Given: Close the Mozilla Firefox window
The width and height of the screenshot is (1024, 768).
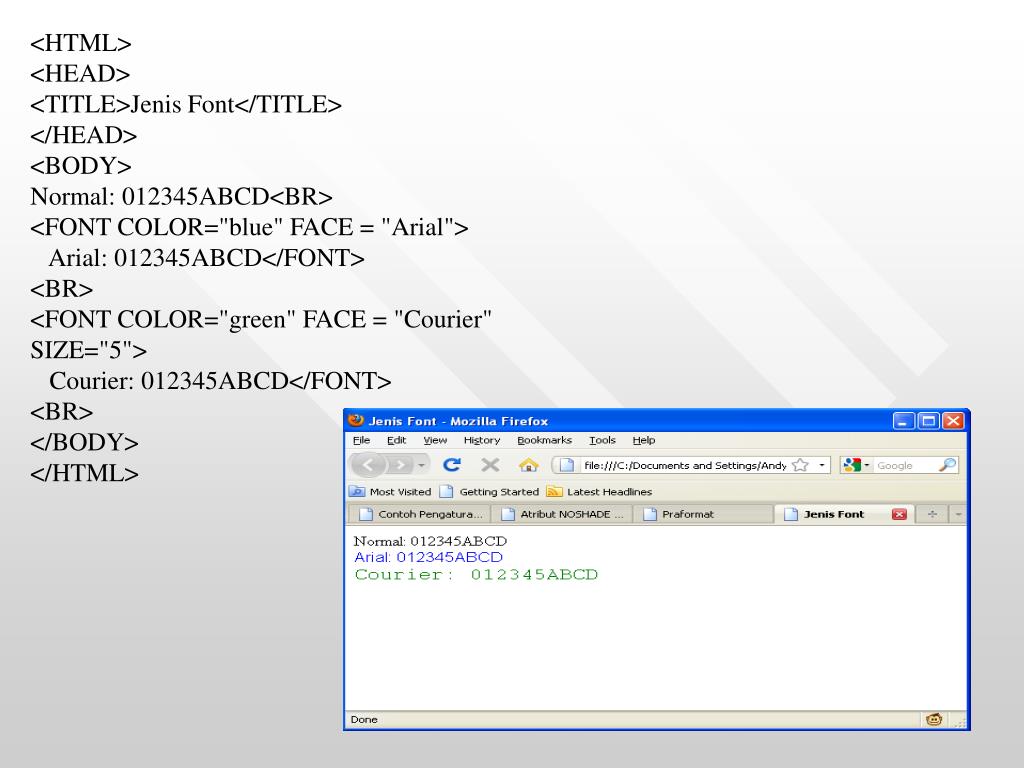Looking at the screenshot, I should tap(953, 421).
